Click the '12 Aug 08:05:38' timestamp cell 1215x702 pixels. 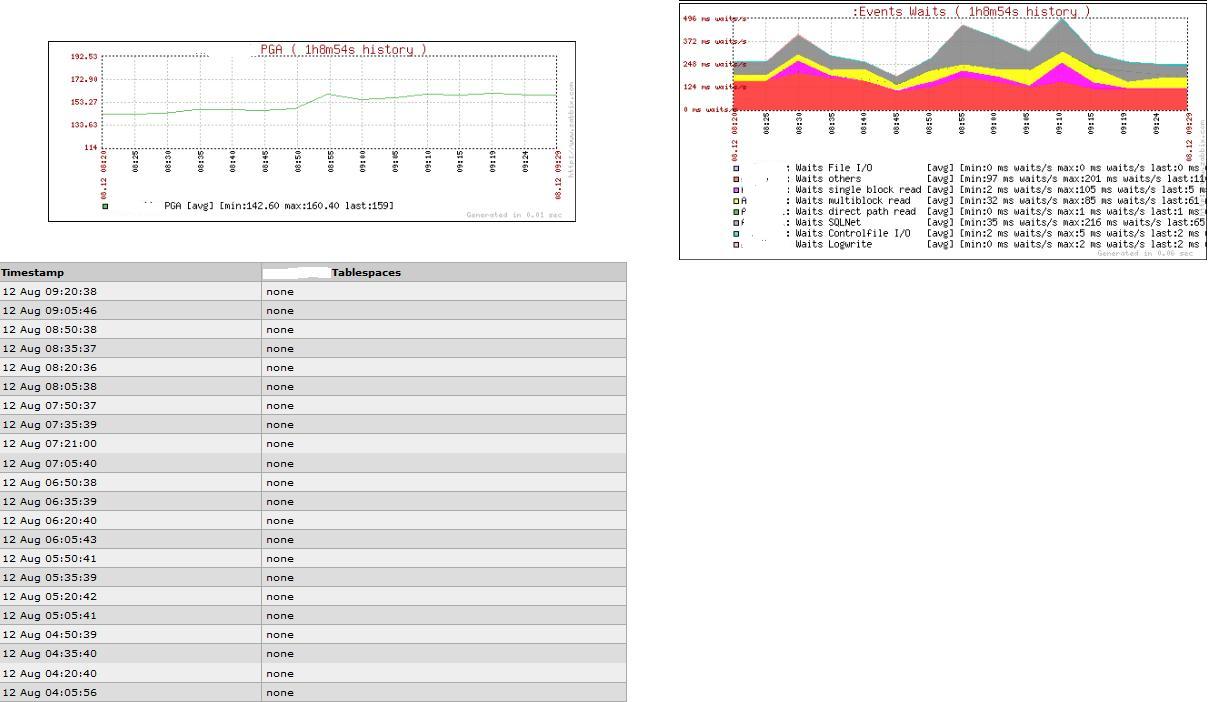point(130,386)
